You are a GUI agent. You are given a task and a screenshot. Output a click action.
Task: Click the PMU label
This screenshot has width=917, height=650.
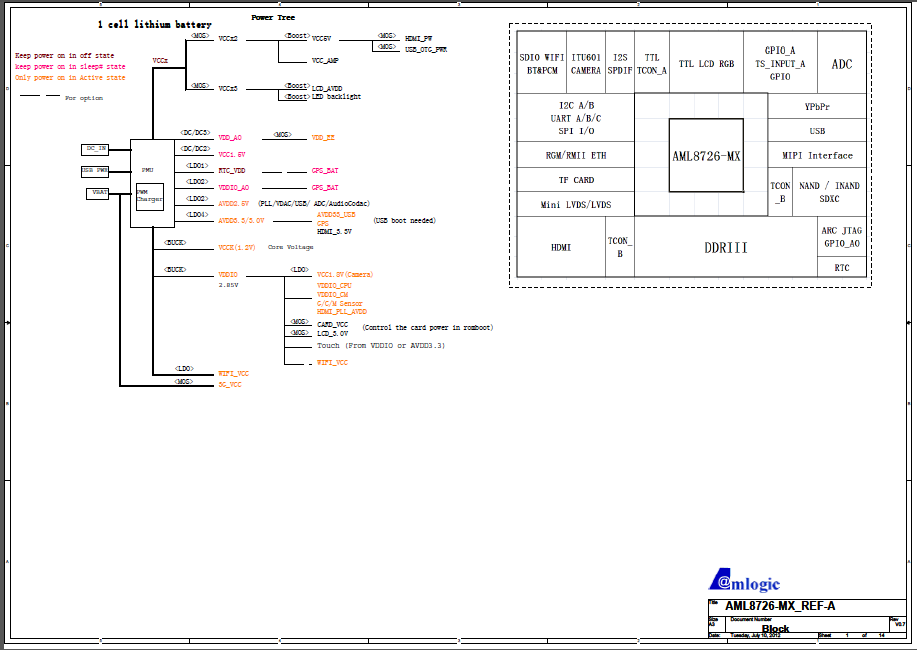click(x=147, y=170)
